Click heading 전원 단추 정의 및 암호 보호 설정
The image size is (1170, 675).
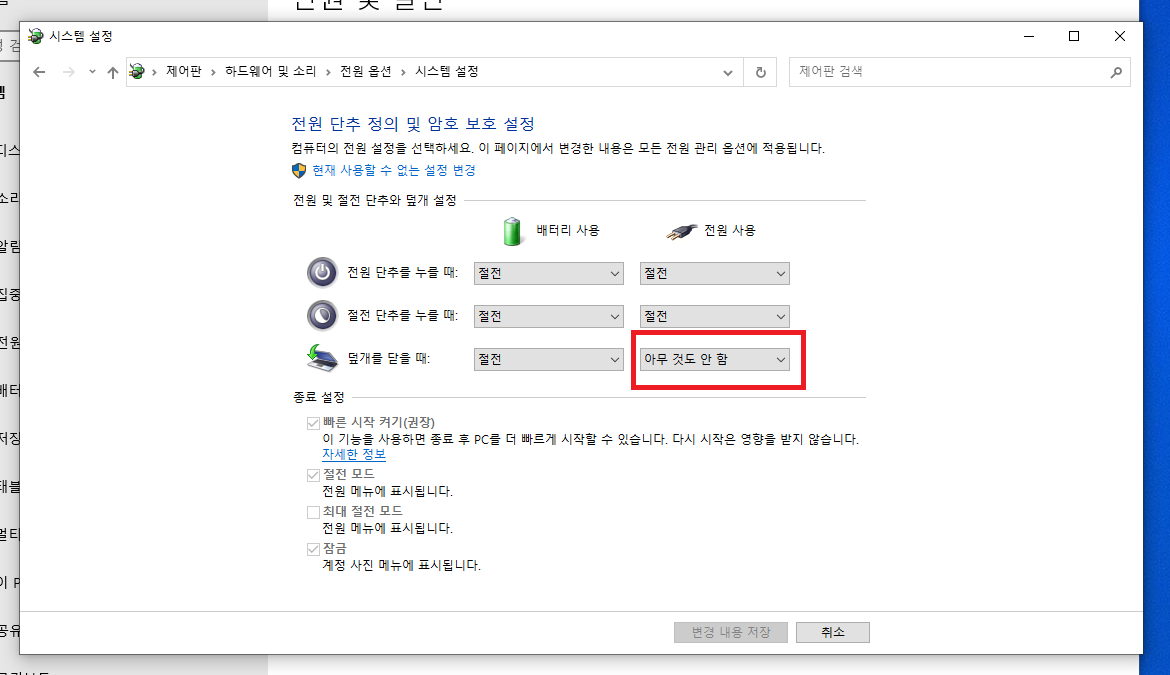[x=413, y=124]
